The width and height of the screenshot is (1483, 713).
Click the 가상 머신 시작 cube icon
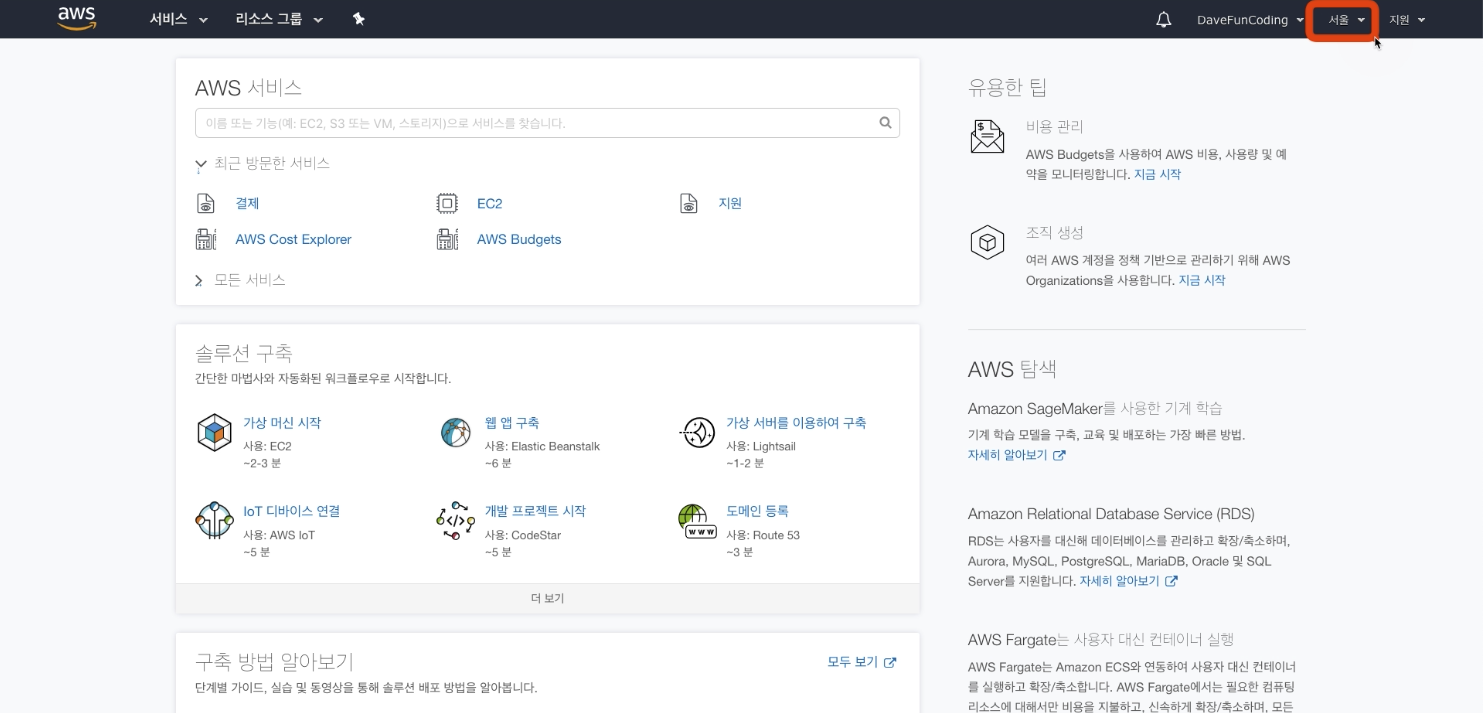[214, 433]
